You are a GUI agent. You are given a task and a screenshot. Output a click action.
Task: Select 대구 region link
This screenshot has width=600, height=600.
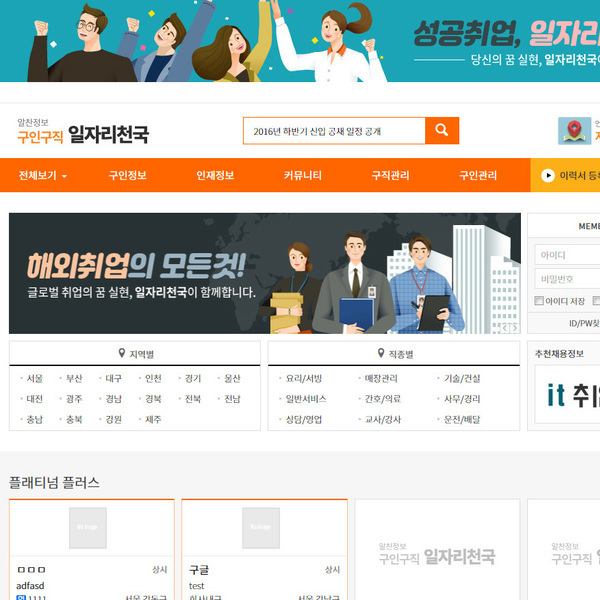[114, 378]
